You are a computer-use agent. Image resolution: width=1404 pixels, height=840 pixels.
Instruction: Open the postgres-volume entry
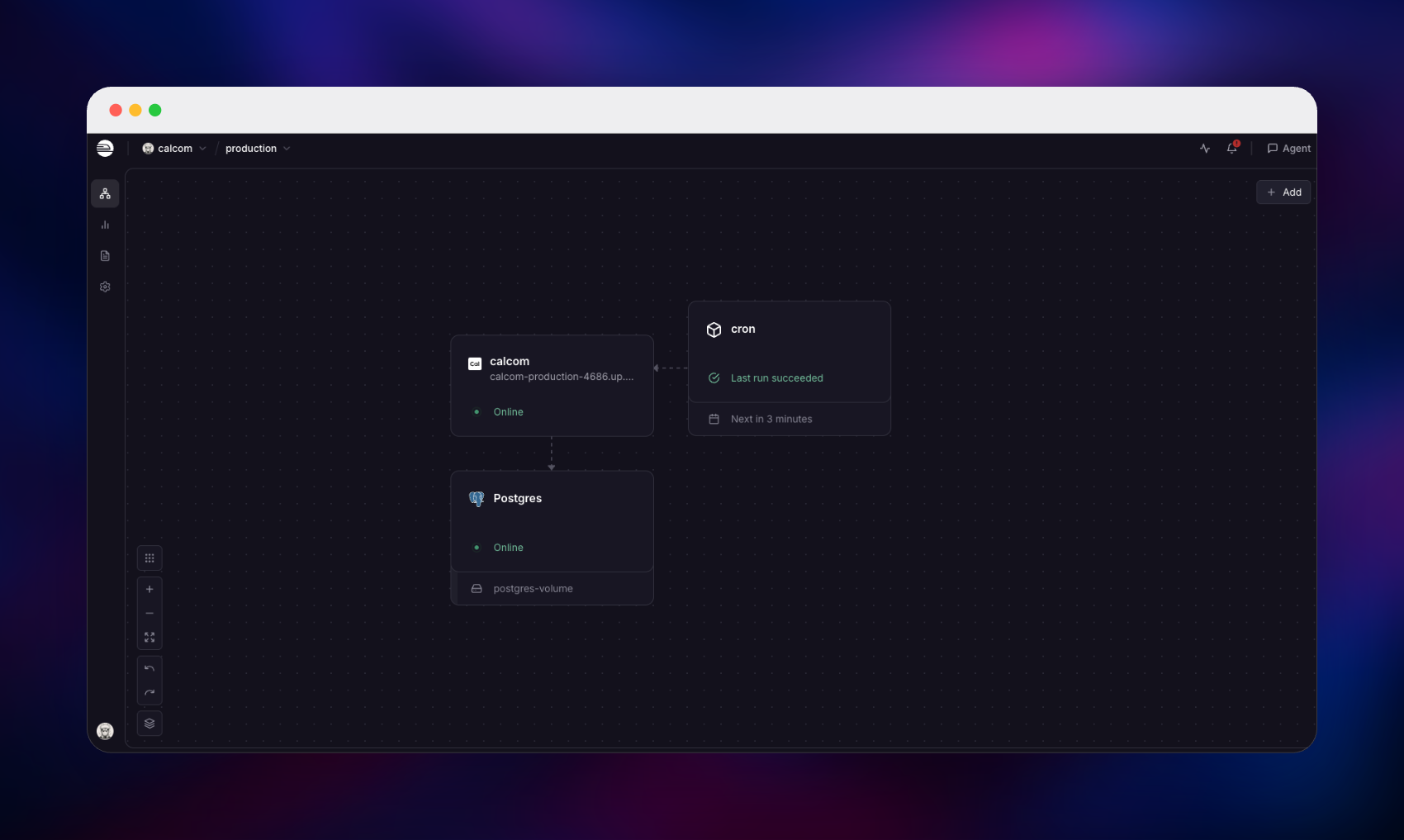pos(552,589)
